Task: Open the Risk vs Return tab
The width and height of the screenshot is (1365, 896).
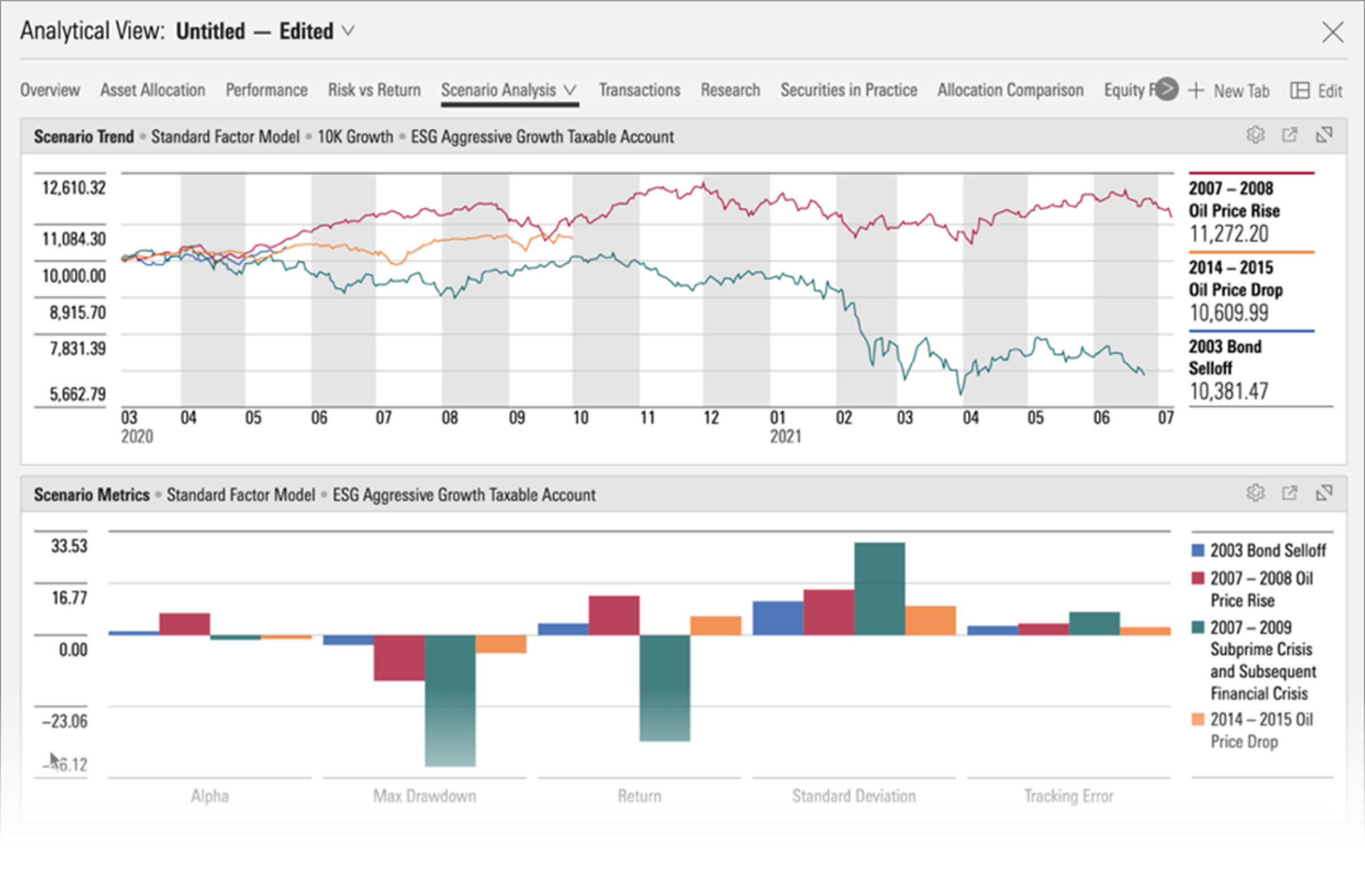Action: tap(374, 90)
